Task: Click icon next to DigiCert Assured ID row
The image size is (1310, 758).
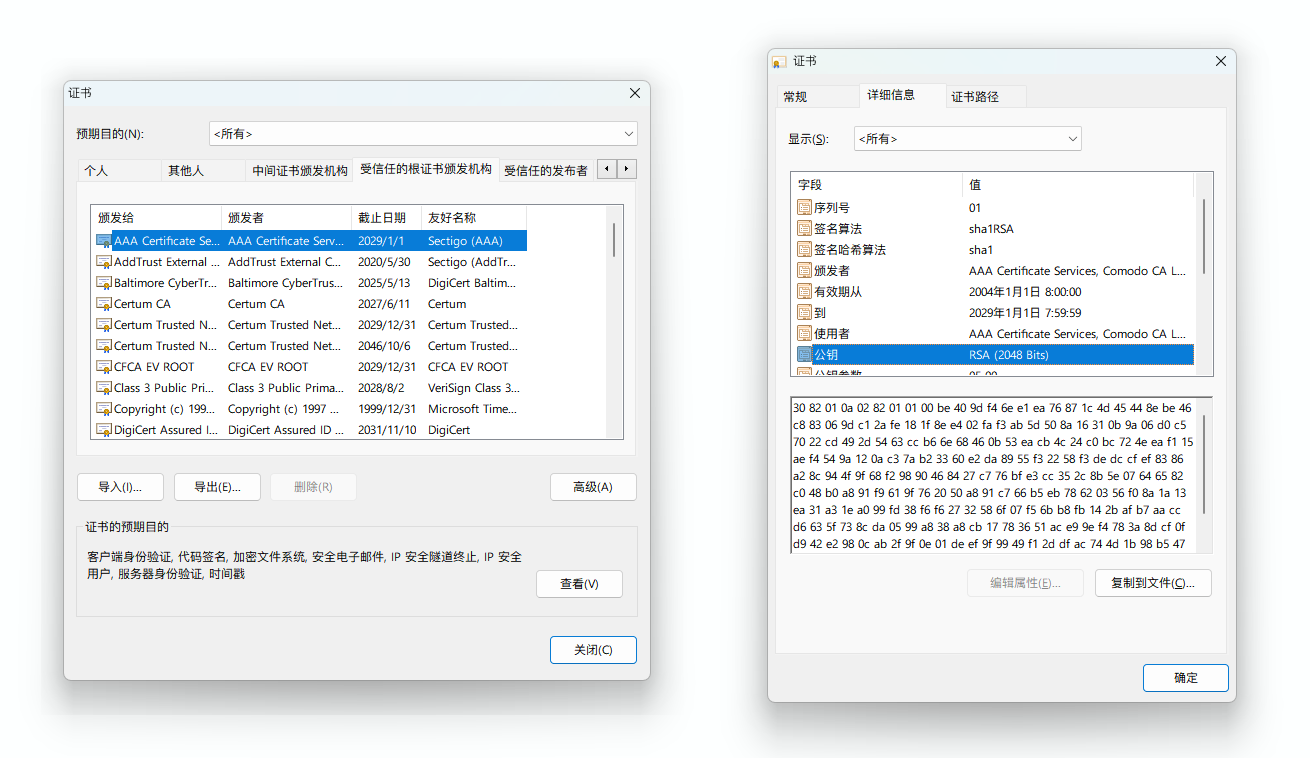Action: [x=104, y=430]
